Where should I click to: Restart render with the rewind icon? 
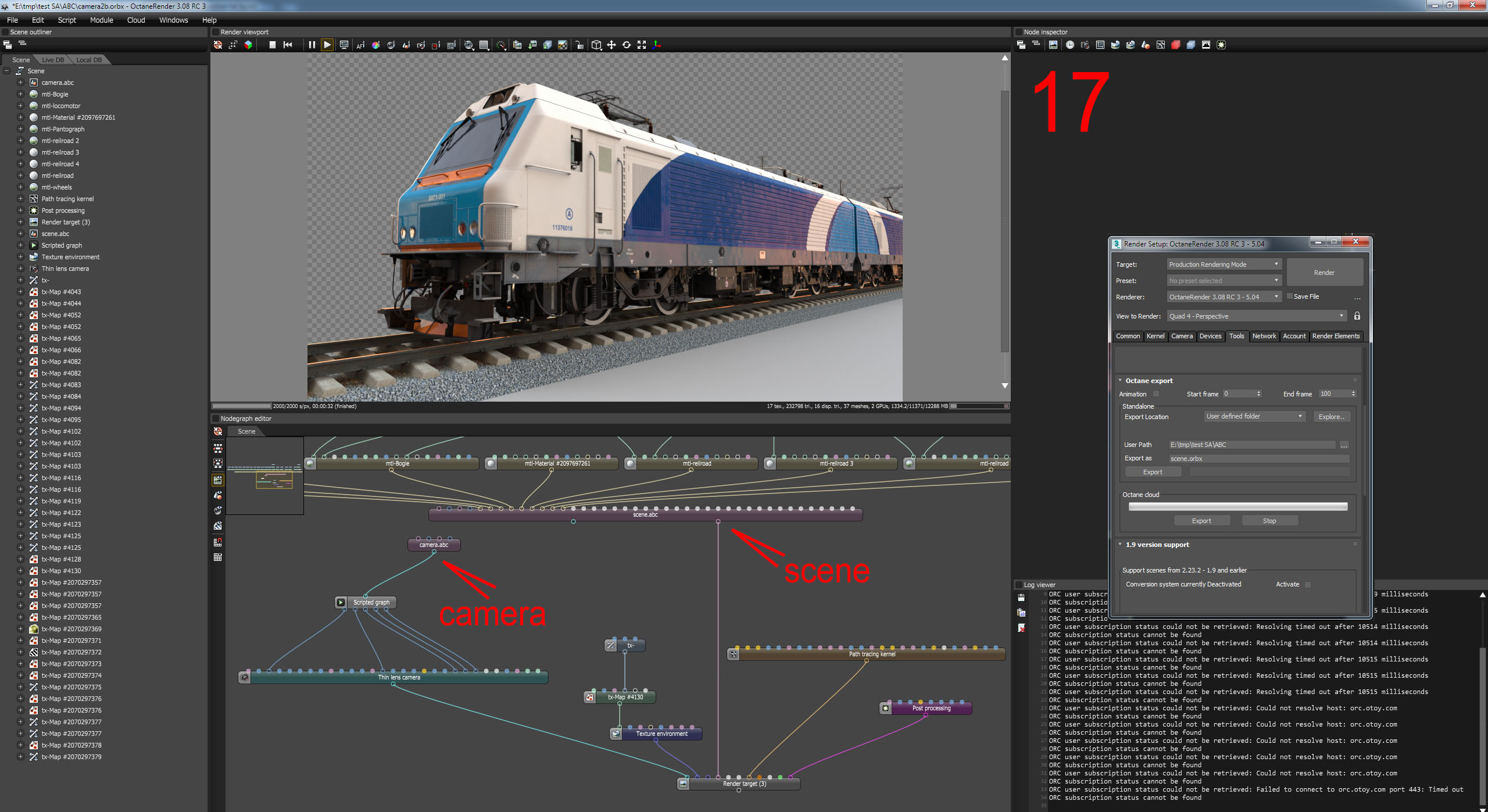pos(288,45)
